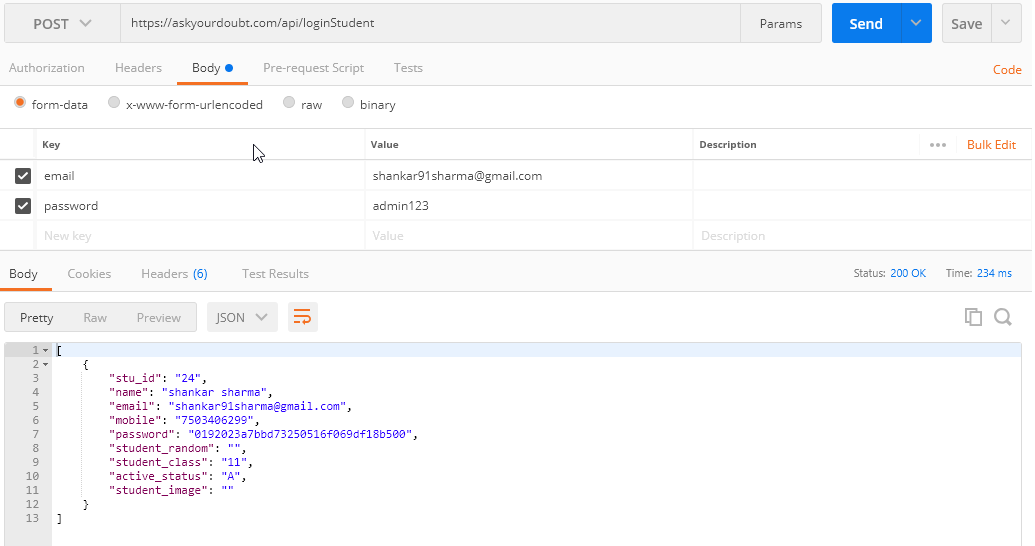Open the JSON format dropdown
Image resolution: width=1035 pixels, height=546 pixels.
pyautogui.click(x=242, y=317)
